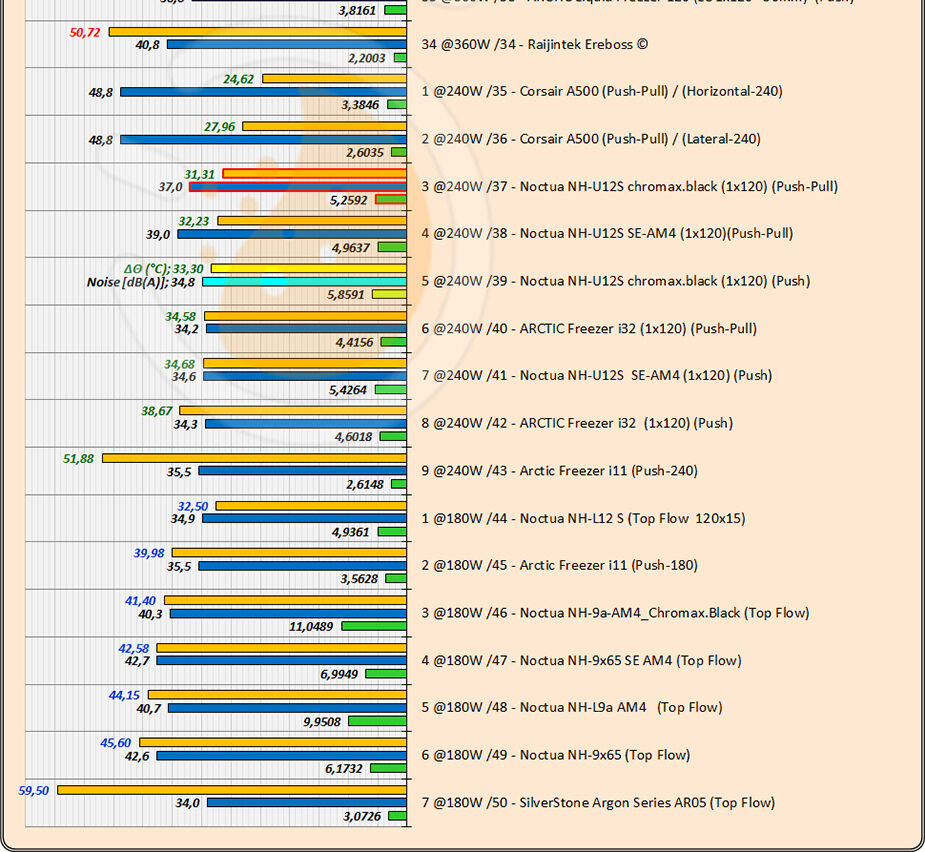
Task: Select the Corsair A500 (Lateral-240) label
Action: [x=591, y=139]
